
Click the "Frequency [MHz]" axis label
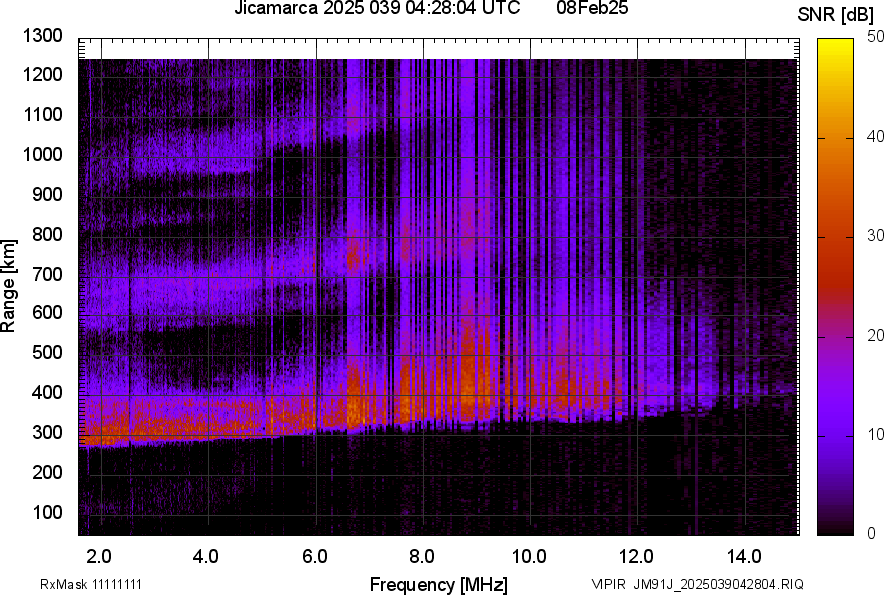coord(438,584)
